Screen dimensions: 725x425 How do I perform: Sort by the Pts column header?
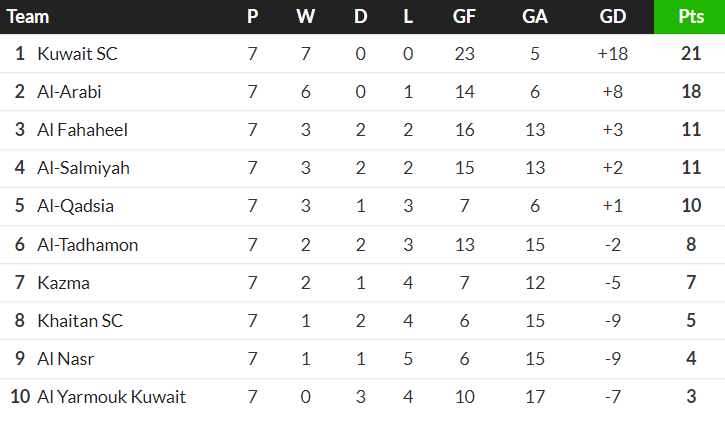(x=690, y=17)
